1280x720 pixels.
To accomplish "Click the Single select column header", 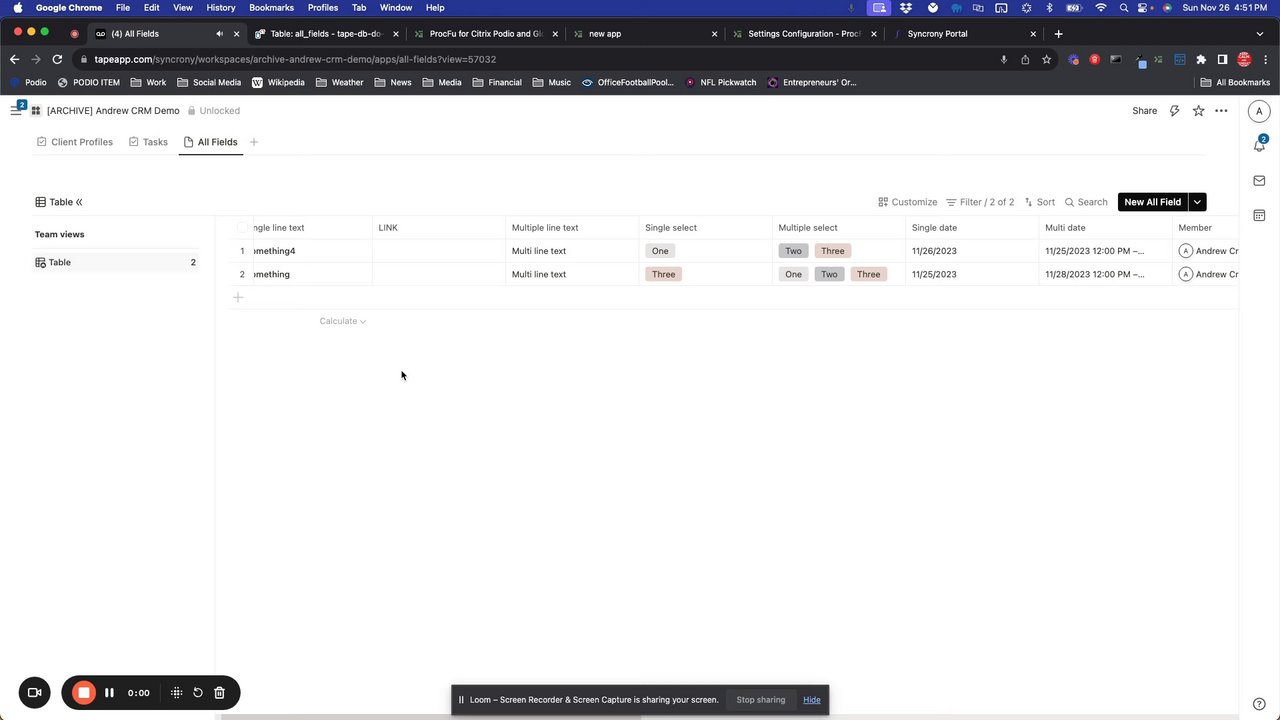I will pyautogui.click(x=705, y=228).
